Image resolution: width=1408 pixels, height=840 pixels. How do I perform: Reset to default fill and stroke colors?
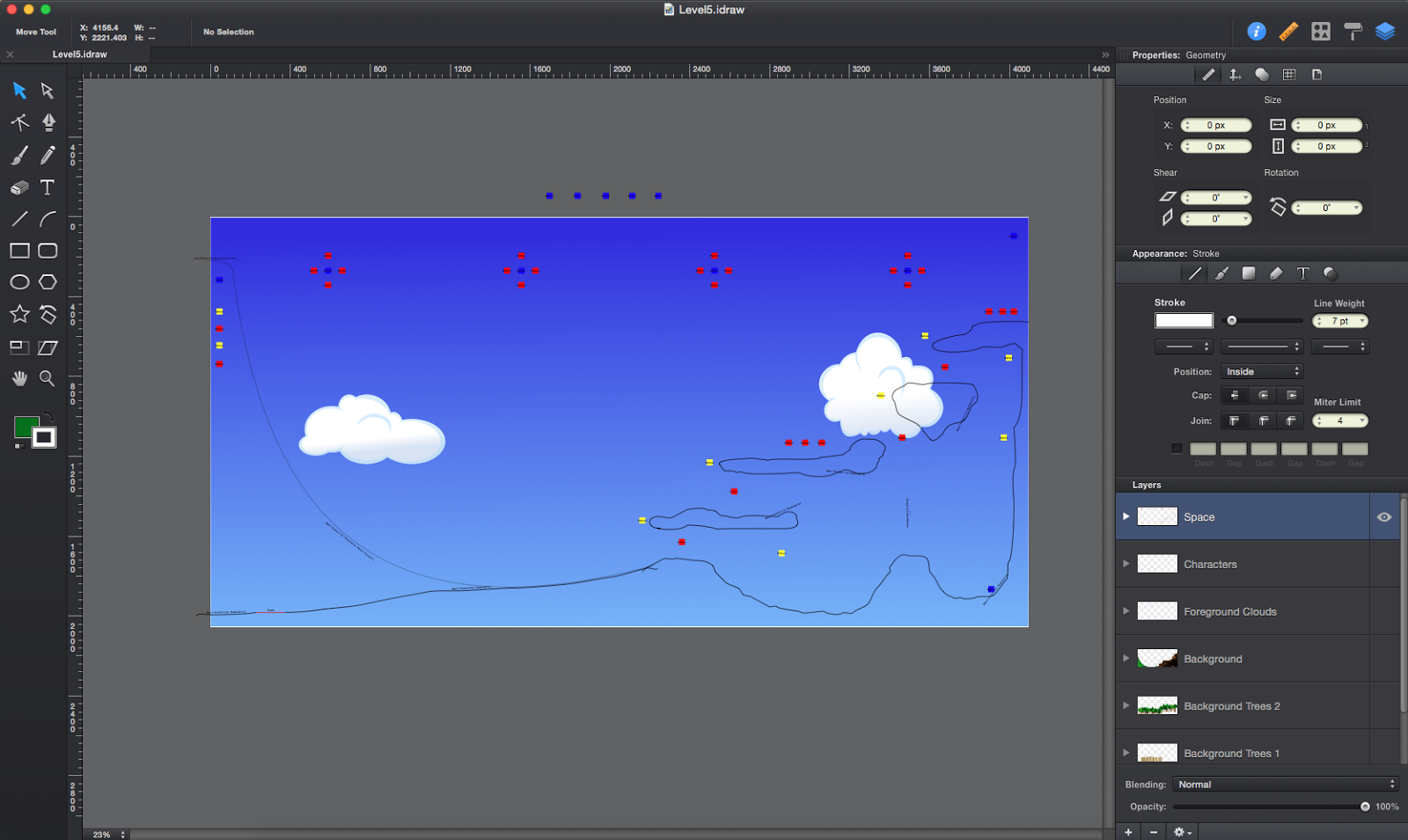tap(18, 446)
